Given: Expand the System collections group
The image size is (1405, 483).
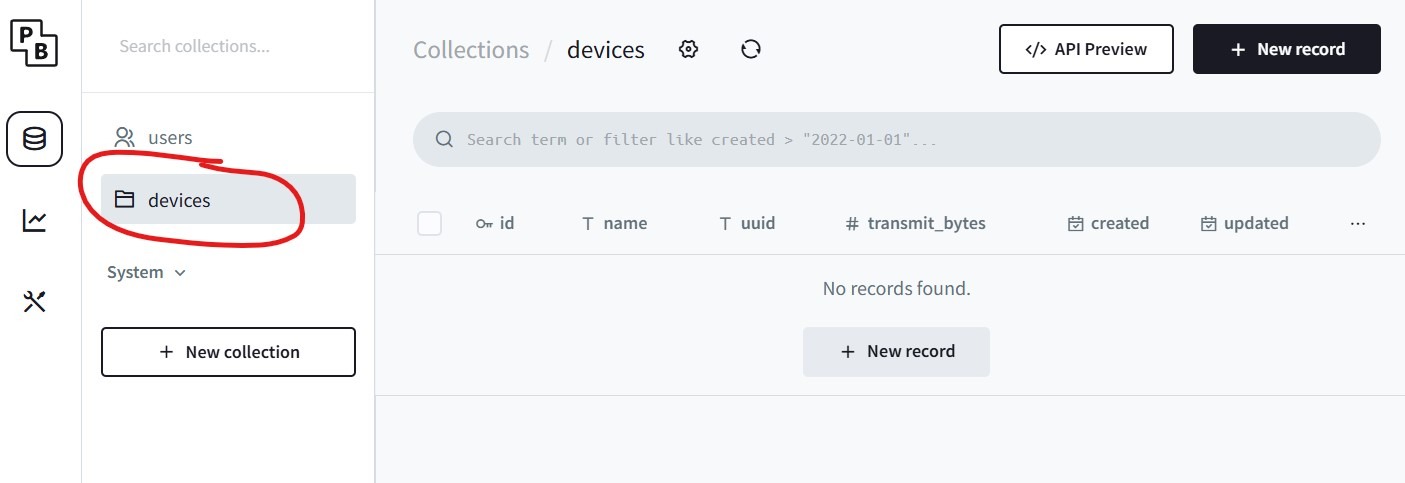Looking at the screenshot, I should tap(146, 273).
